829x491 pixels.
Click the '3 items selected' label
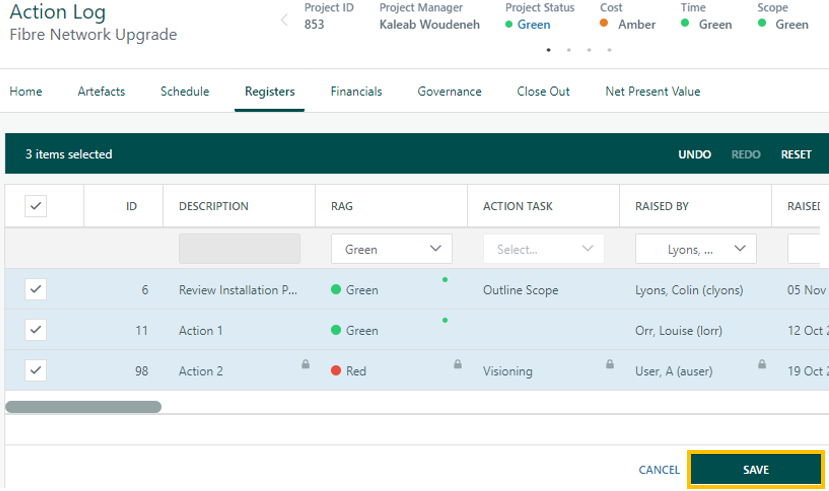point(69,154)
